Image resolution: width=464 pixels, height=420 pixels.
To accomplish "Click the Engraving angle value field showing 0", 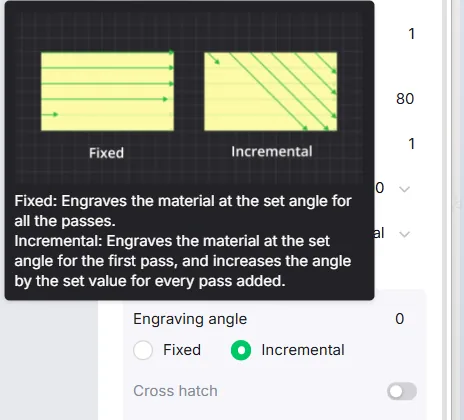I will coord(400,319).
